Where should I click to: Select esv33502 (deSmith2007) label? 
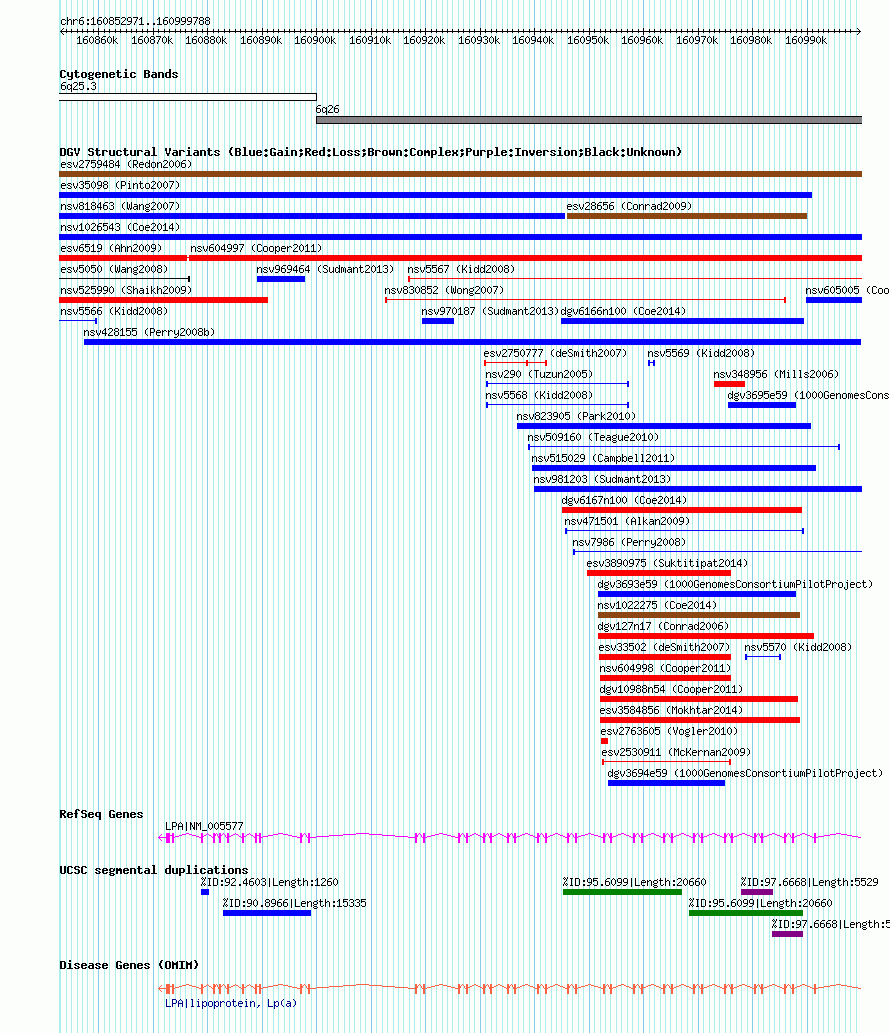(664, 649)
